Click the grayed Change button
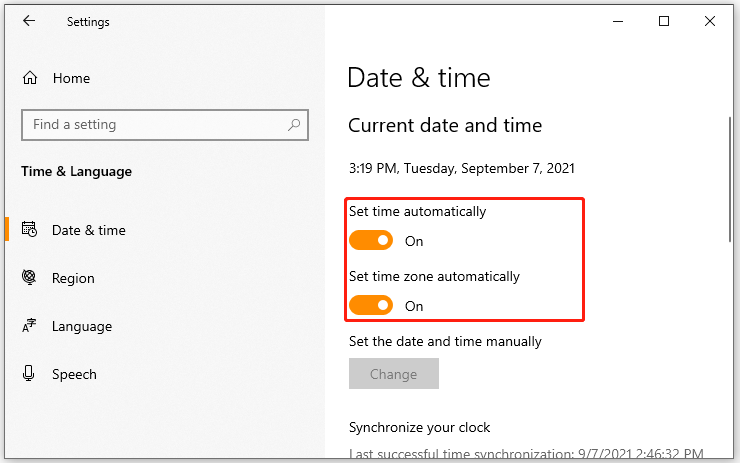Viewport: 740px width, 463px height. point(394,373)
